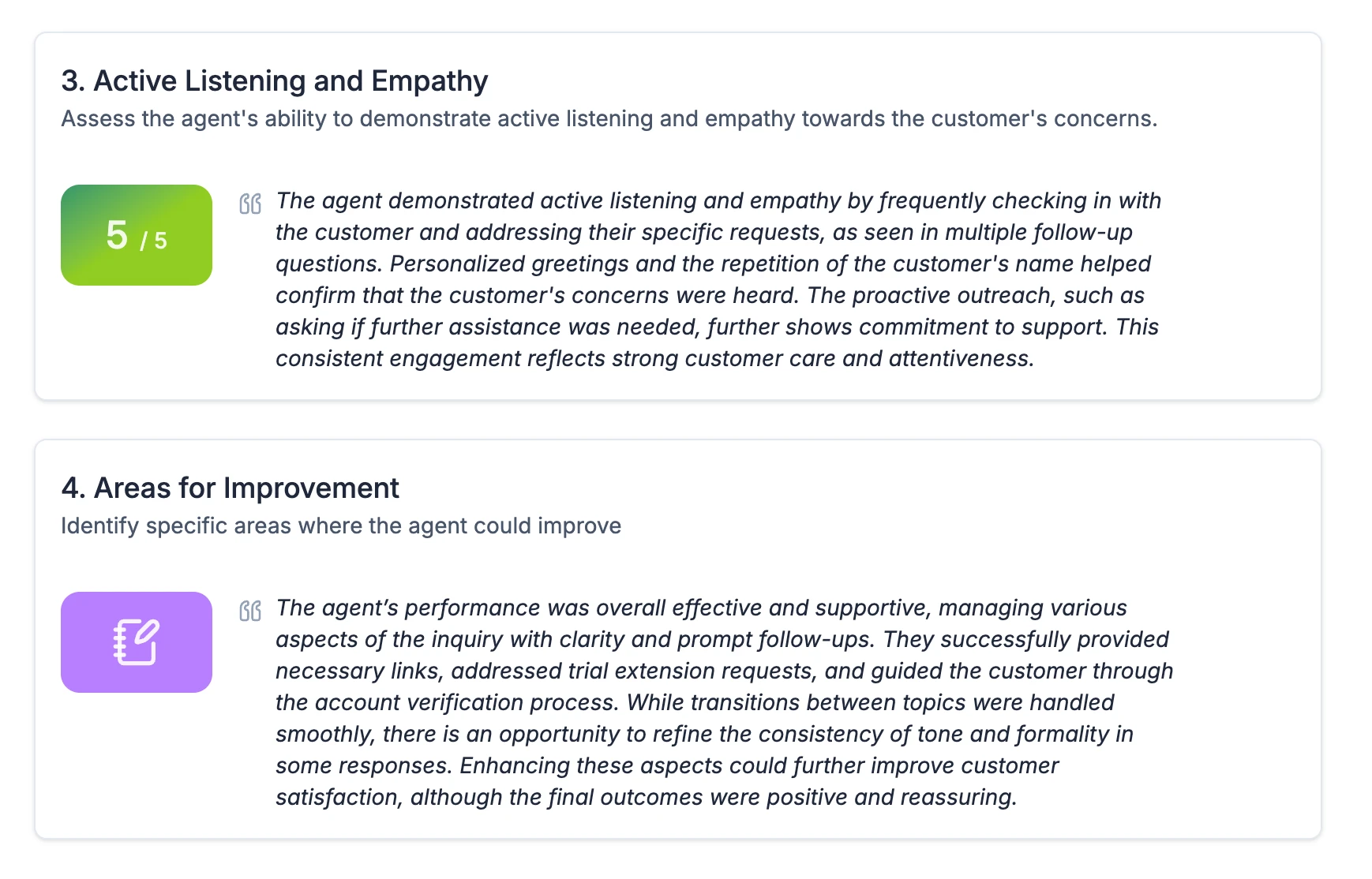
Task: Click the large '5' score number
Action: (x=117, y=235)
